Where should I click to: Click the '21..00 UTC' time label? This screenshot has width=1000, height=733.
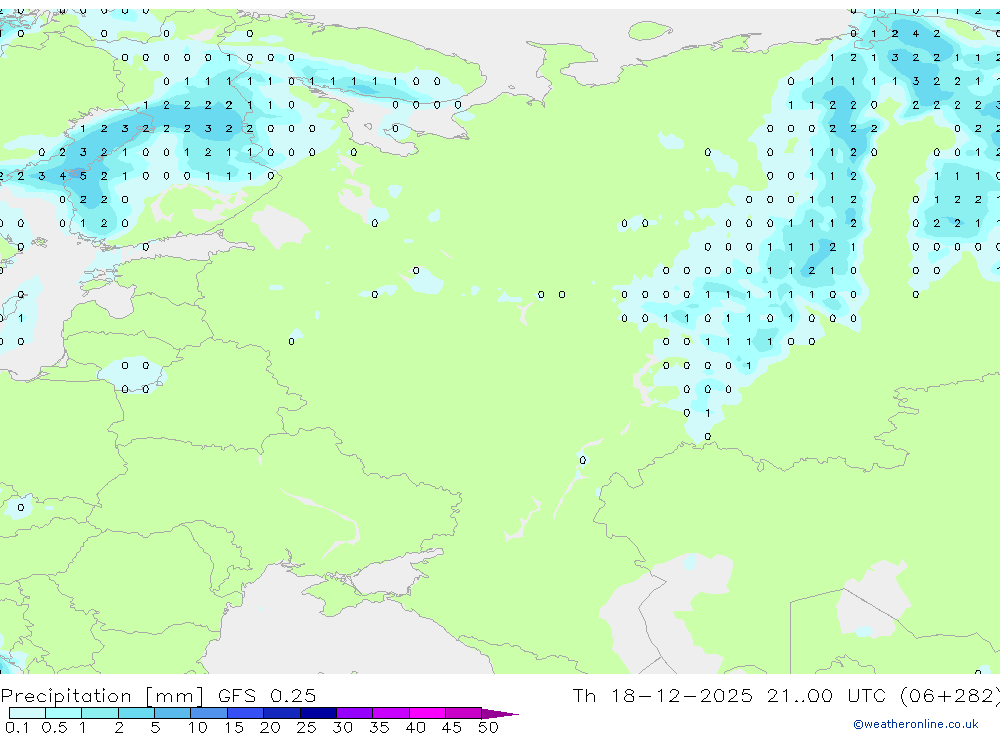[x=827, y=695]
